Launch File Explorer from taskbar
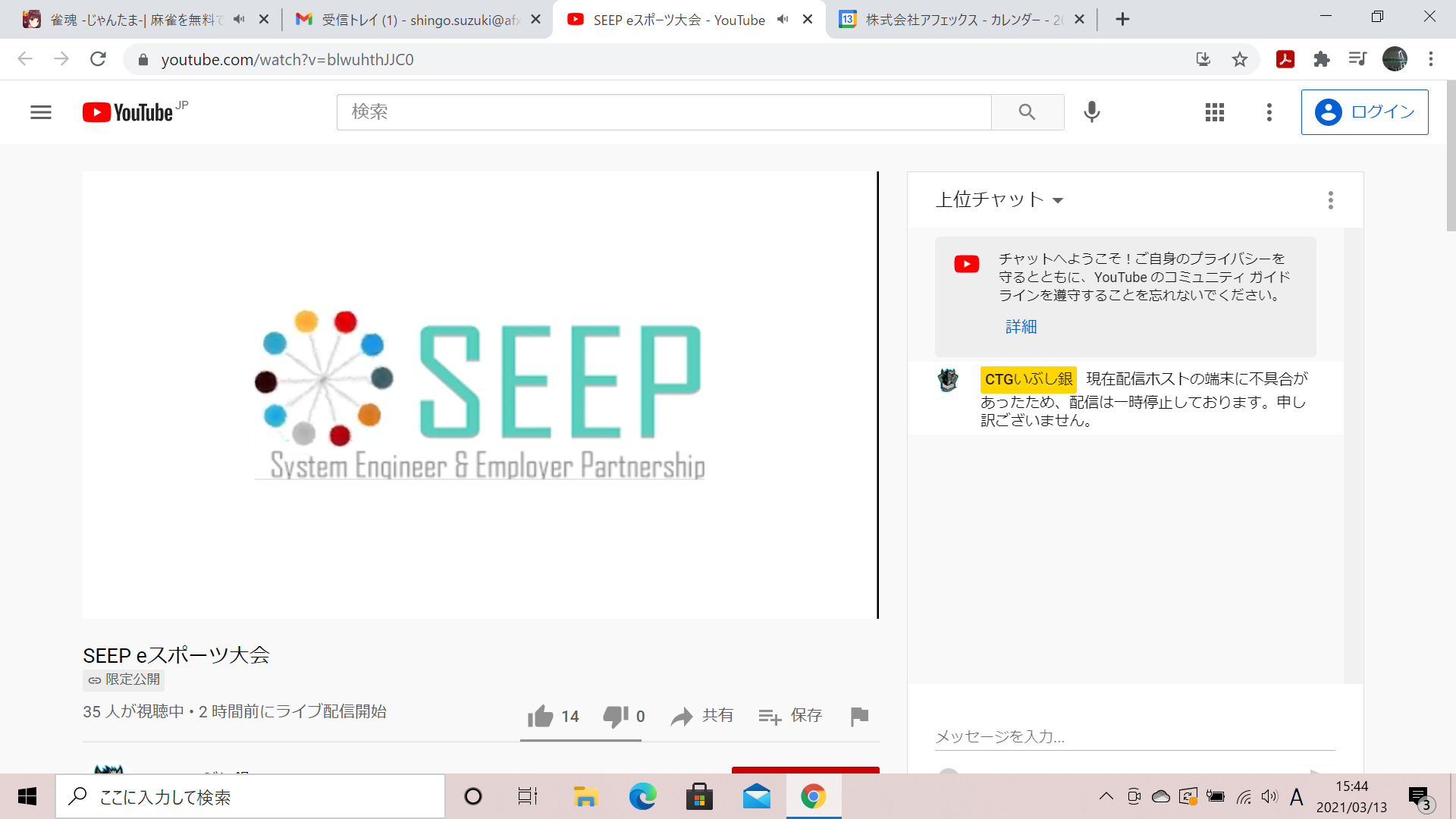Image resolution: width=1456 pixels, height=819 pixels. (x=585, y=797)
